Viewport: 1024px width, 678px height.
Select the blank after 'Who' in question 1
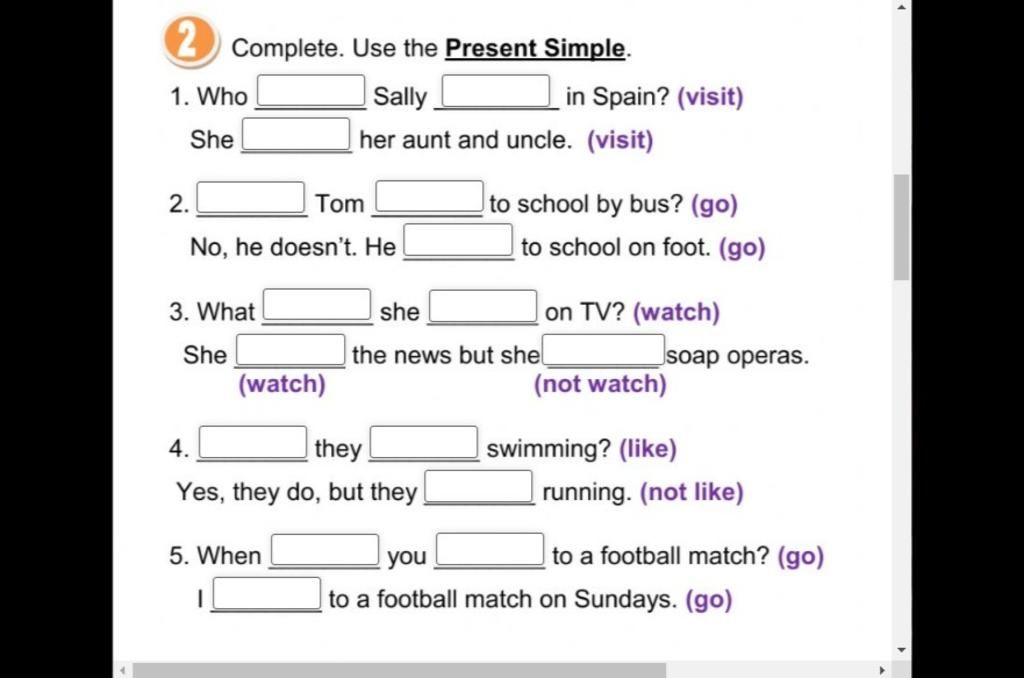(311, 91)
